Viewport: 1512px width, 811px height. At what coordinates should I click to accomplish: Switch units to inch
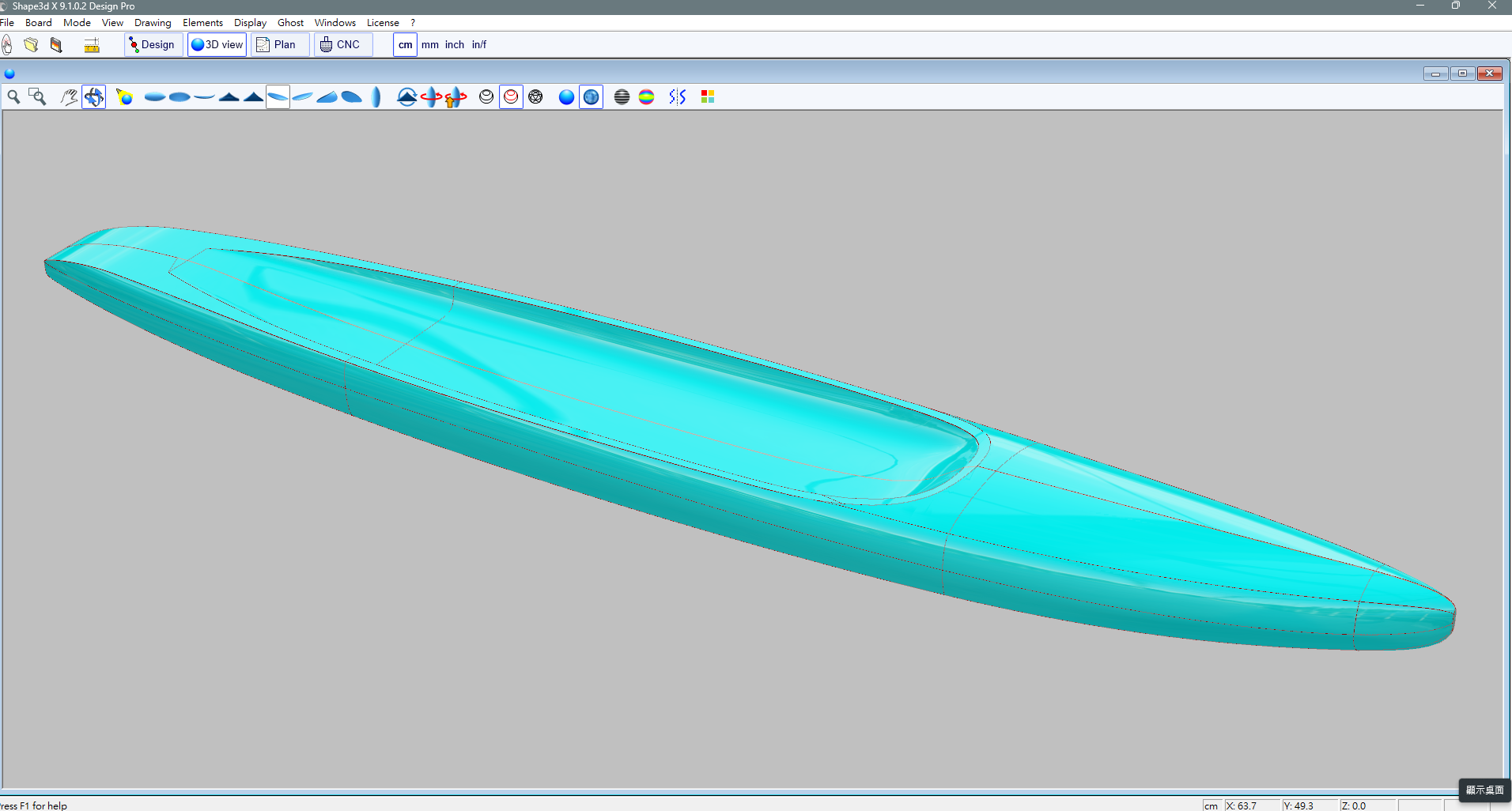[454, 44]
